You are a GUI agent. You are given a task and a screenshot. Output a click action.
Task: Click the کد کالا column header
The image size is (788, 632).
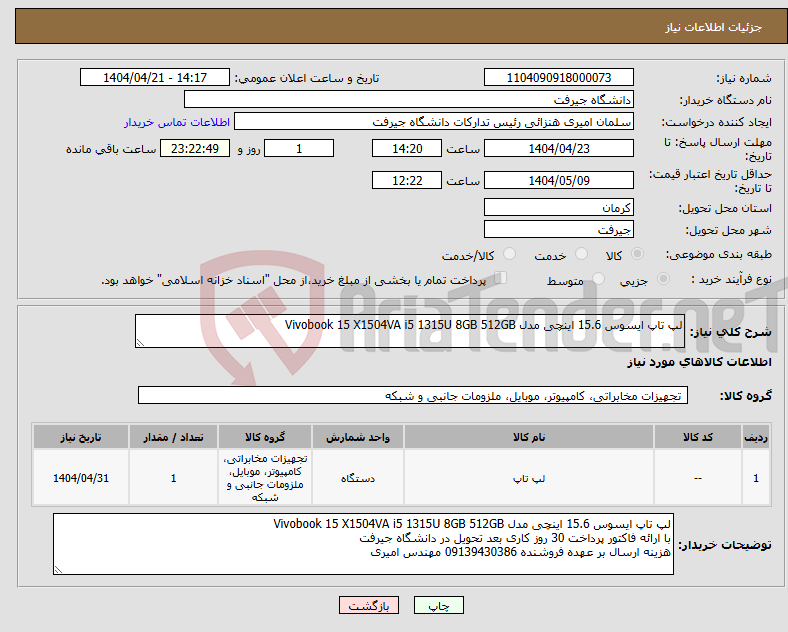pos(698,437)
